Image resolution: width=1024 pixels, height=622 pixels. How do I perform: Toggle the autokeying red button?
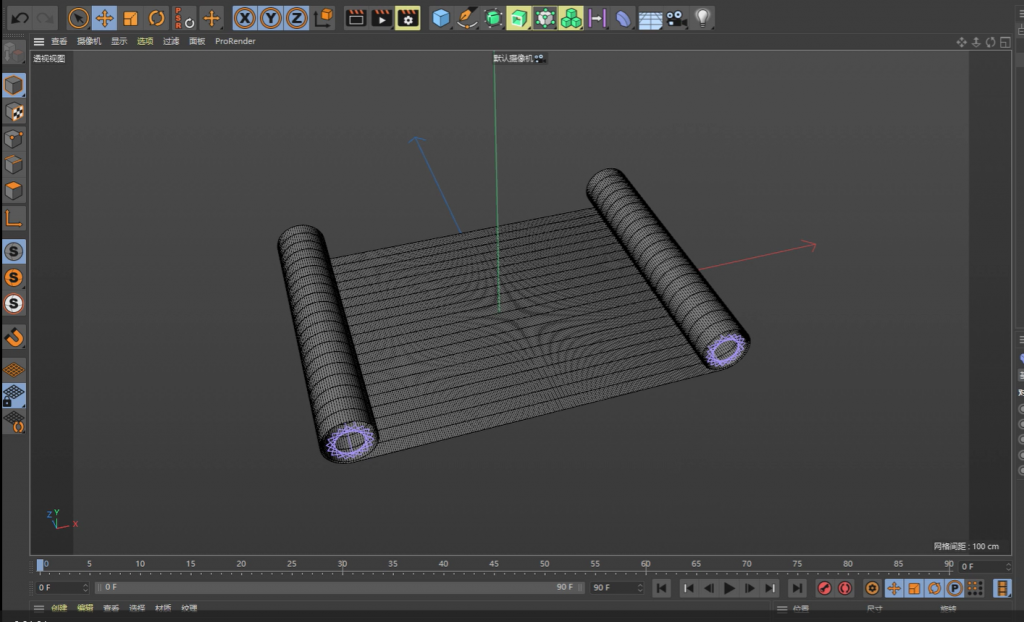(x=845, y=588)
